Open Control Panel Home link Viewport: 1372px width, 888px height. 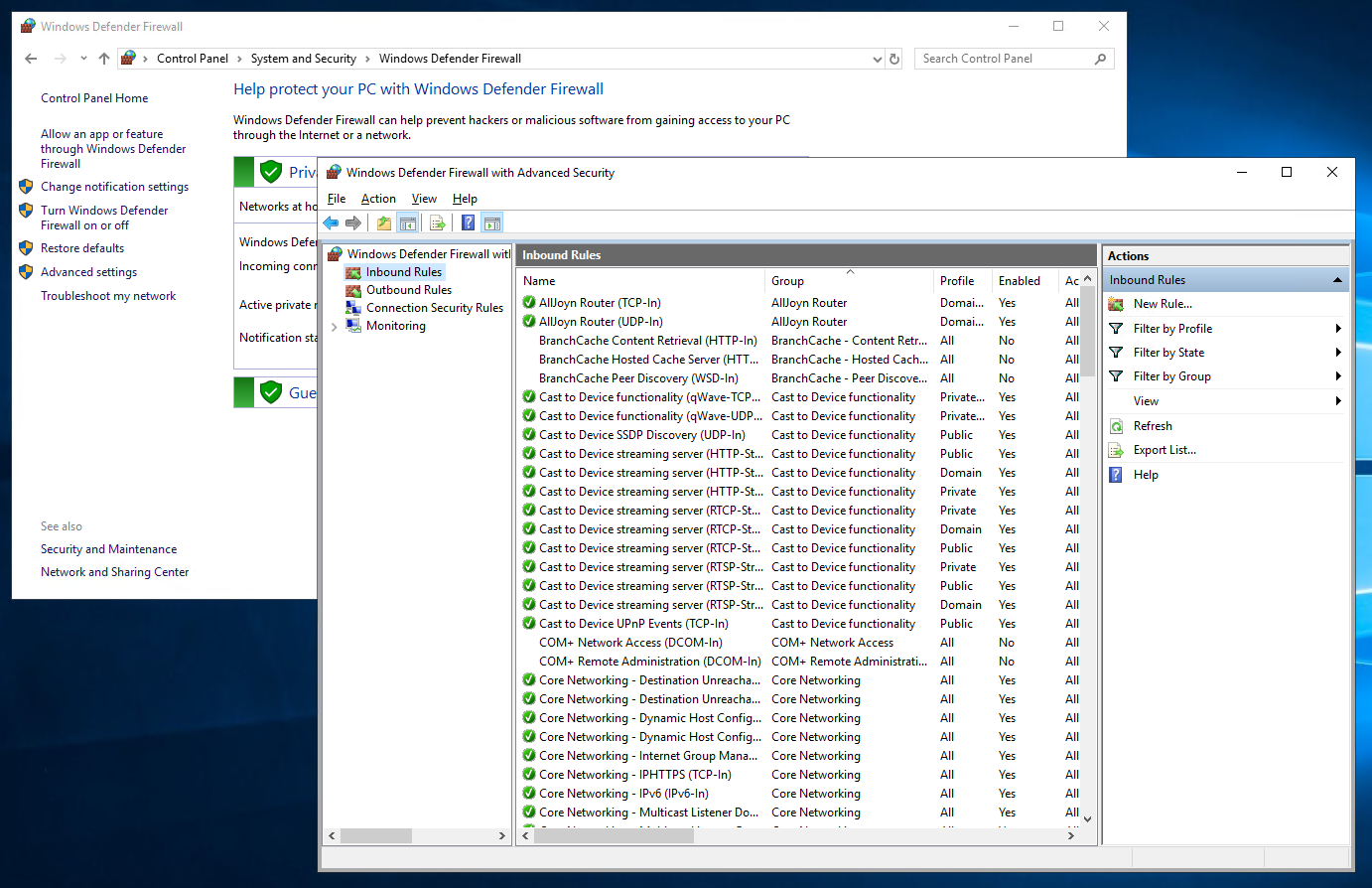94,98
